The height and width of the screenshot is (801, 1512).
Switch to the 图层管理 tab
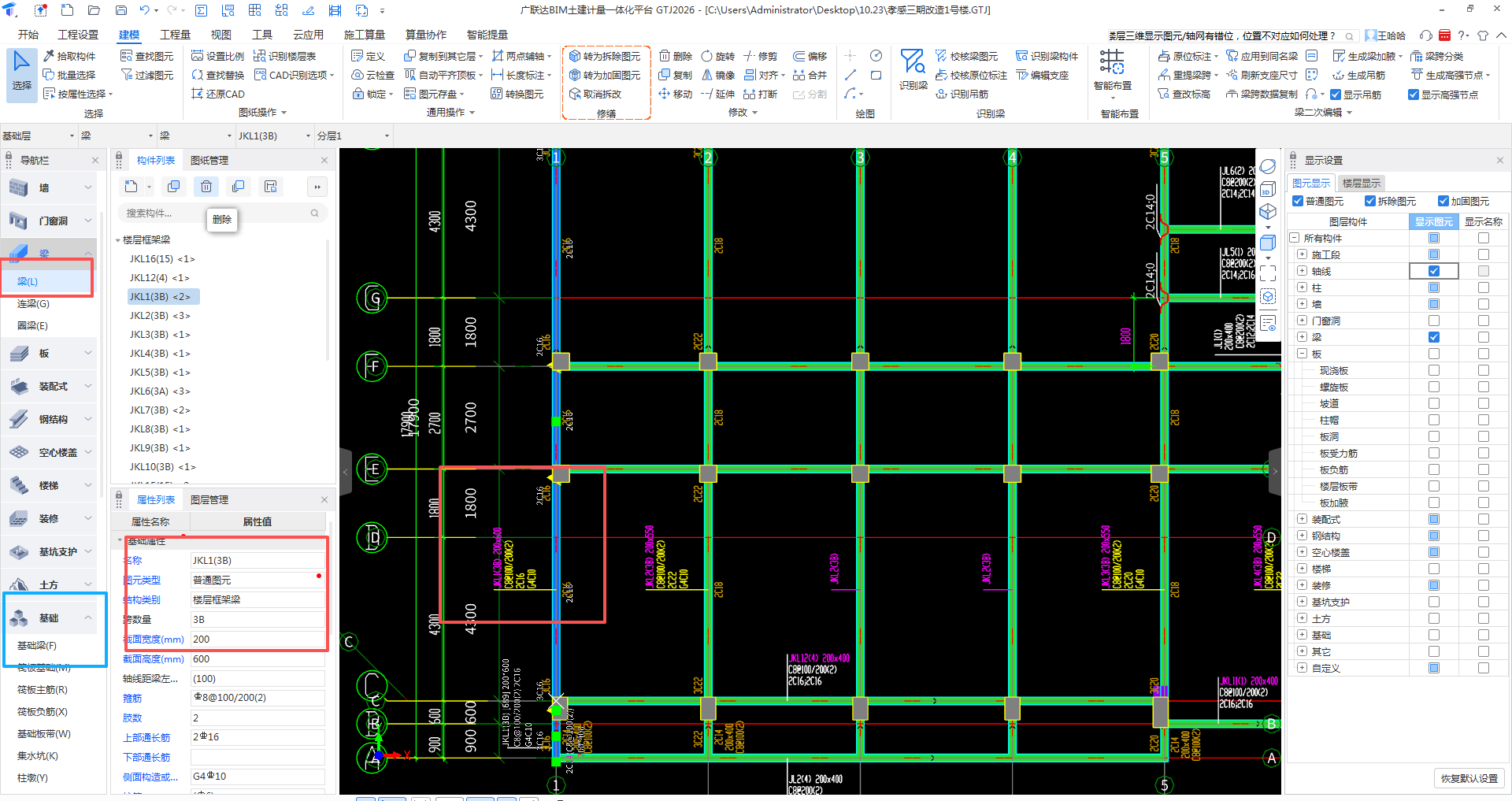click(209, 499)
